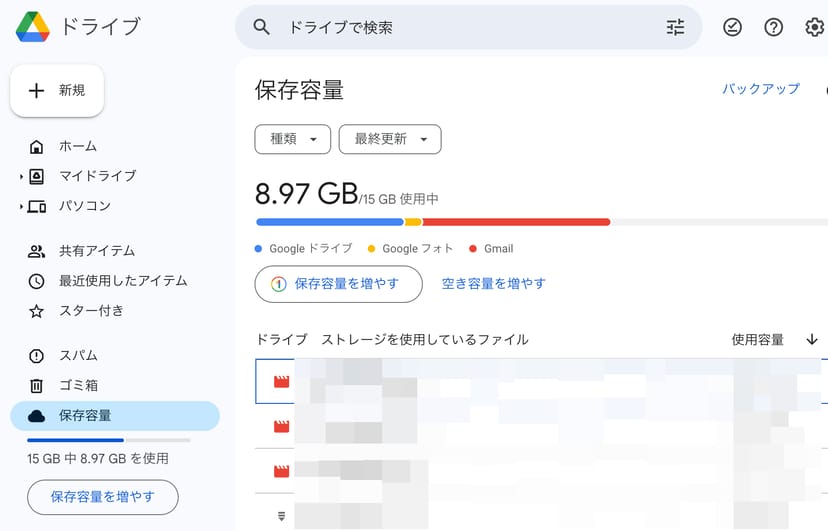The image size is (828, 531).
Task: Click the 新規 button
Action: (57, 91)
